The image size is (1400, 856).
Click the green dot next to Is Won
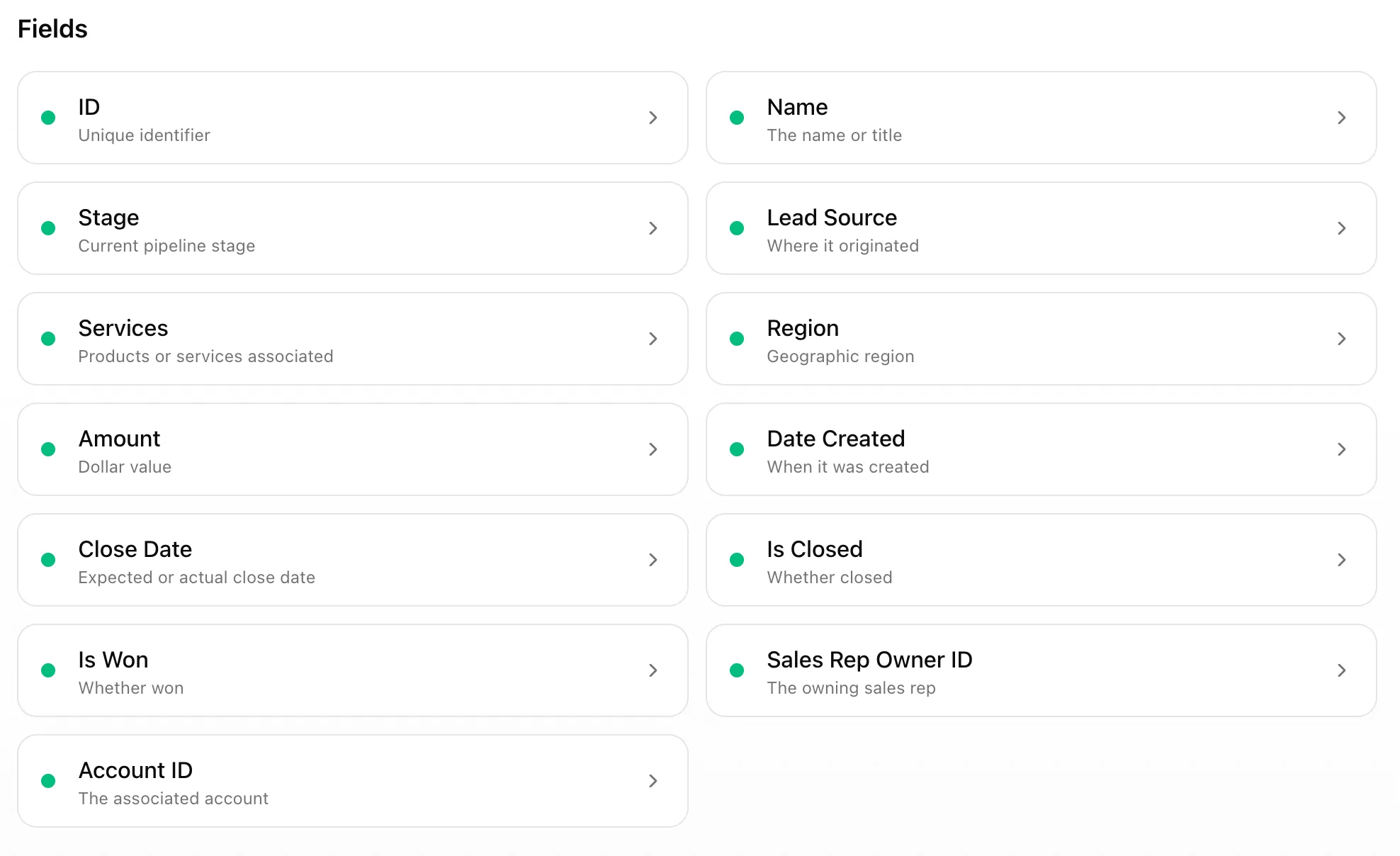click(48, 670)
